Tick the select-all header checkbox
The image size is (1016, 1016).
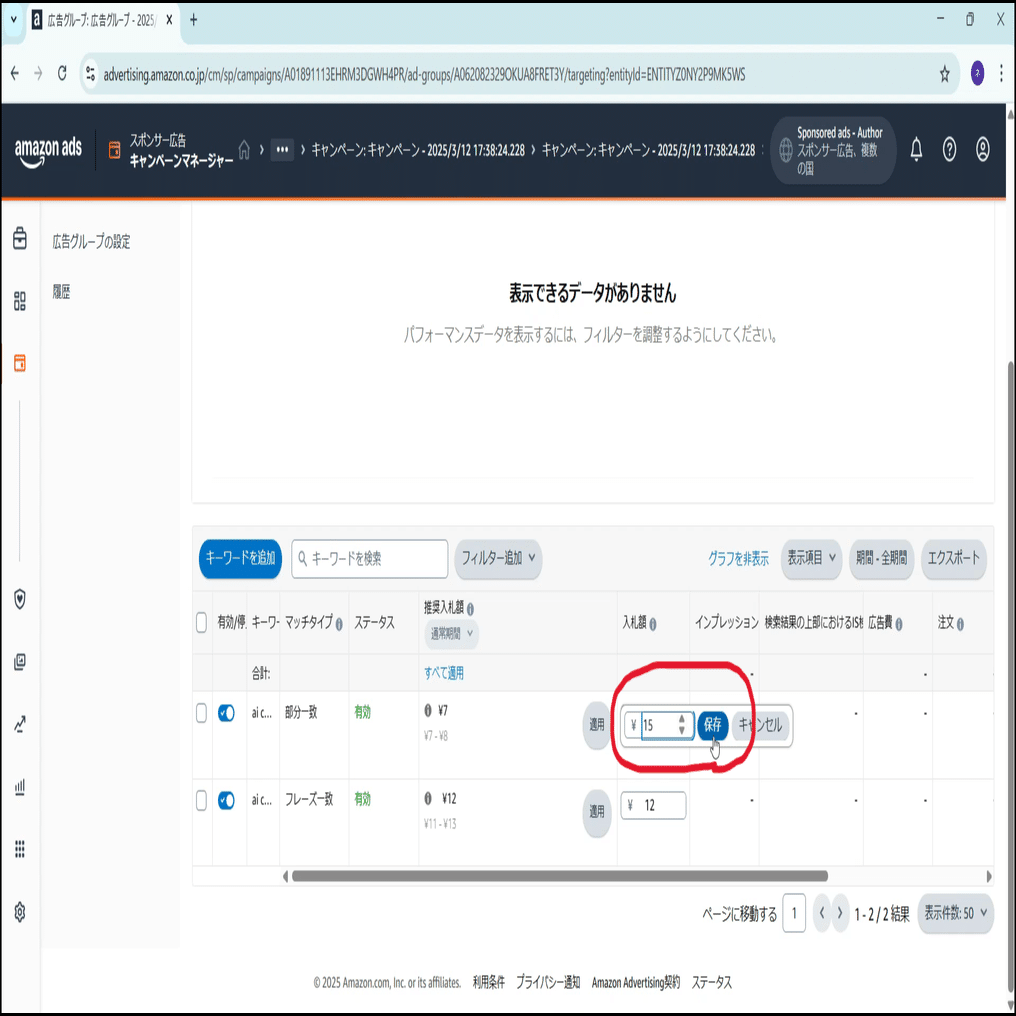click(202, 623)
